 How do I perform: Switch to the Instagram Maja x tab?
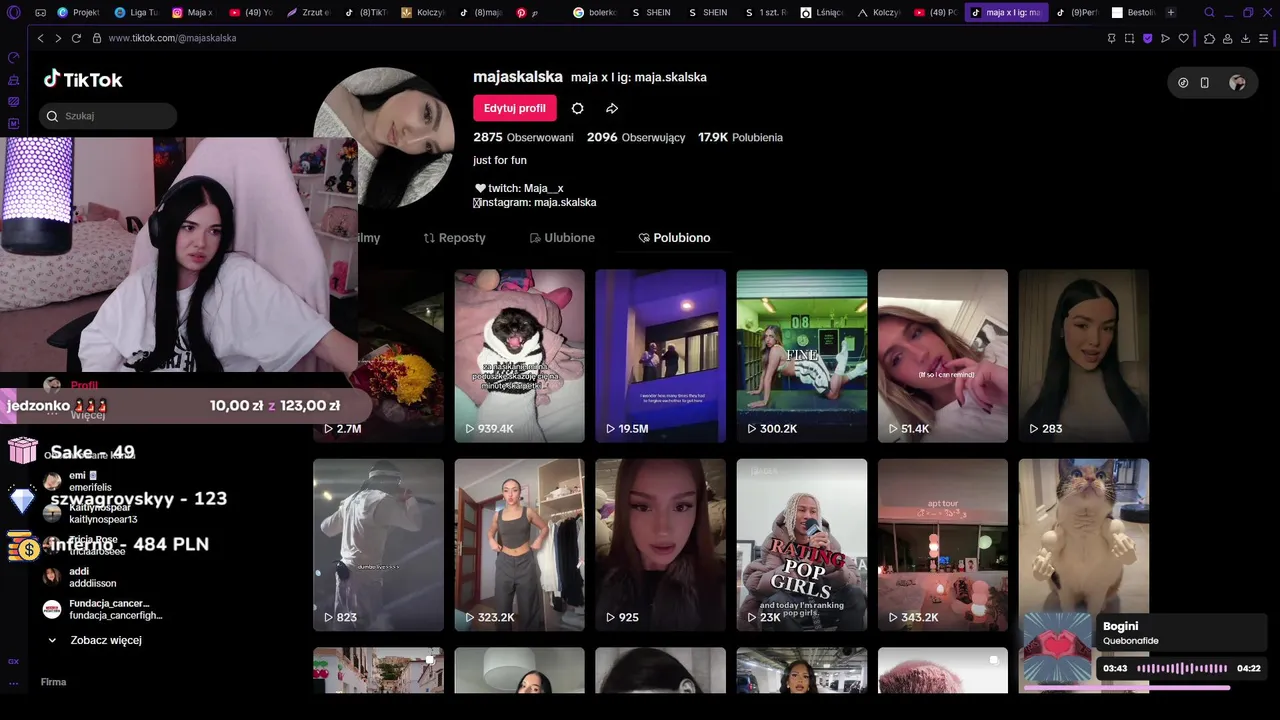(x=193, y=13)
